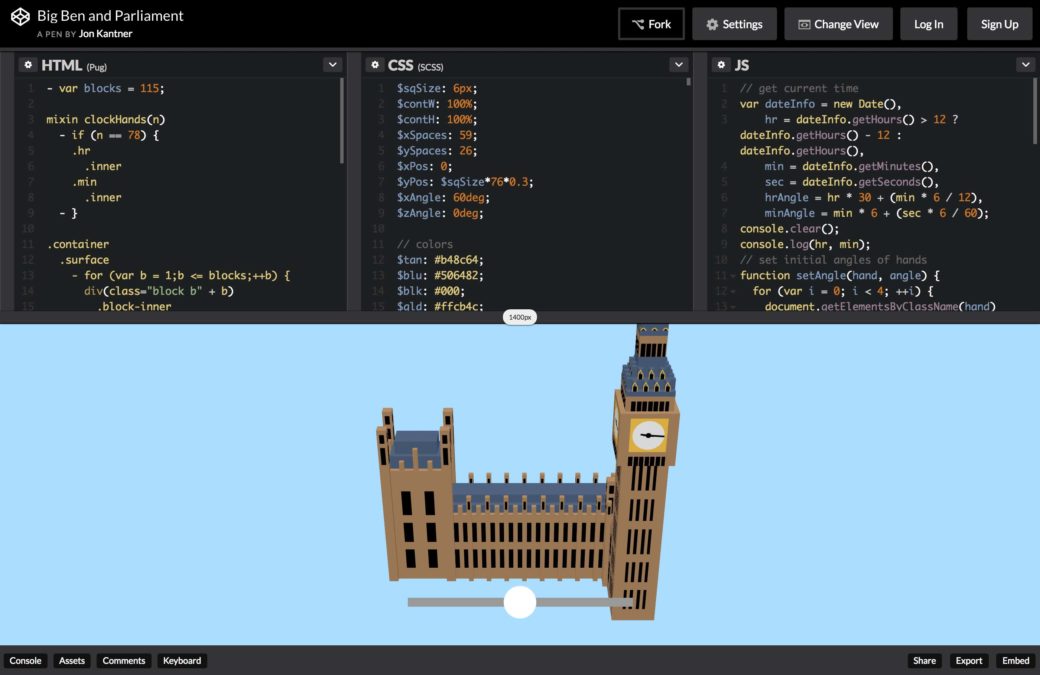
Task: Click the rotation slider white knob
Action: 520,602
